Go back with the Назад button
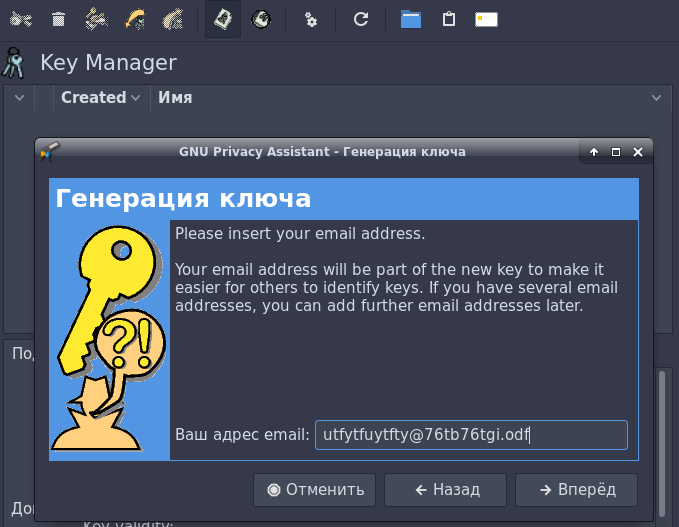The height and width of the screenshot is (527, 679). coord(445,490)
